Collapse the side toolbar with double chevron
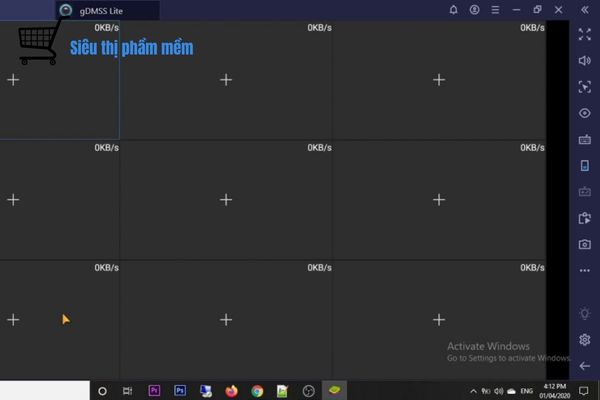The width and height of the screenshot is (600, 400). coord(585,10)
